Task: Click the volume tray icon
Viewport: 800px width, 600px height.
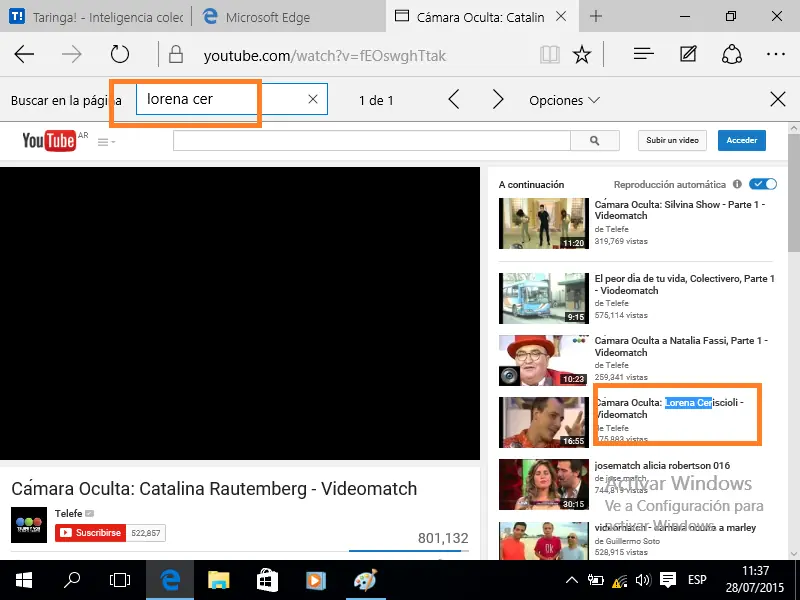Action: click(x=643, y=580)
